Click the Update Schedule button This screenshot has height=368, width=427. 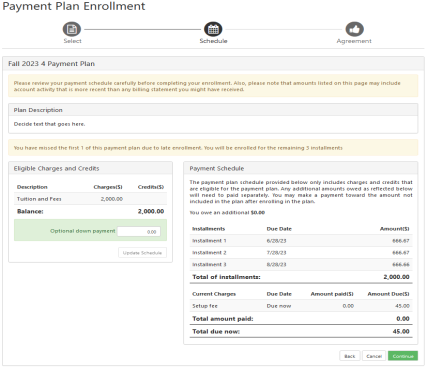[142, 253]
